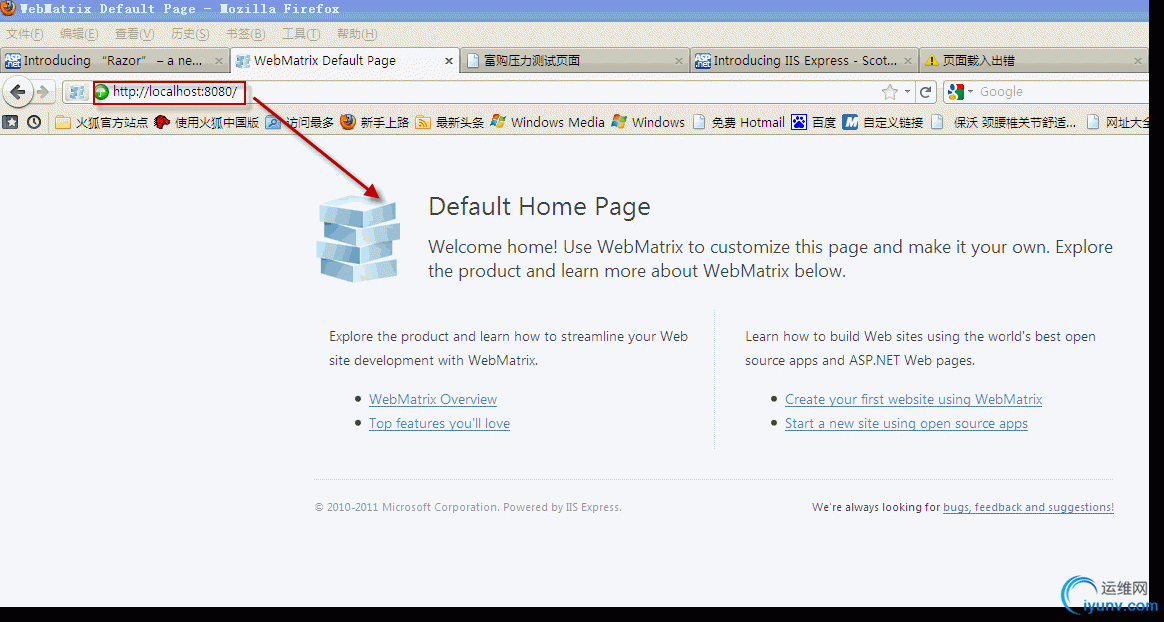Viewport: 1164px width, 622px height.
Task: Click the site identity icon before the URL
Action: 77,92
